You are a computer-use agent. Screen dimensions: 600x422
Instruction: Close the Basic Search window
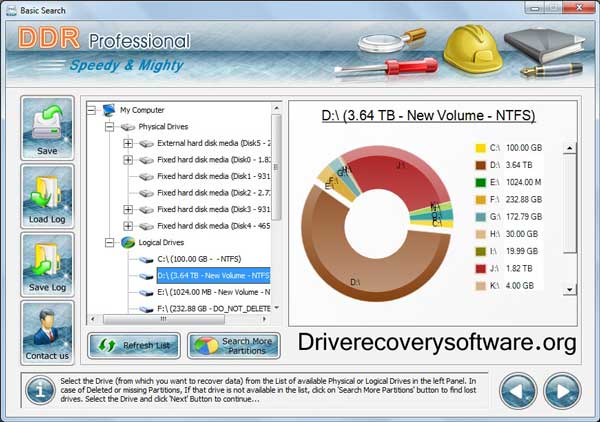(579, 7)
